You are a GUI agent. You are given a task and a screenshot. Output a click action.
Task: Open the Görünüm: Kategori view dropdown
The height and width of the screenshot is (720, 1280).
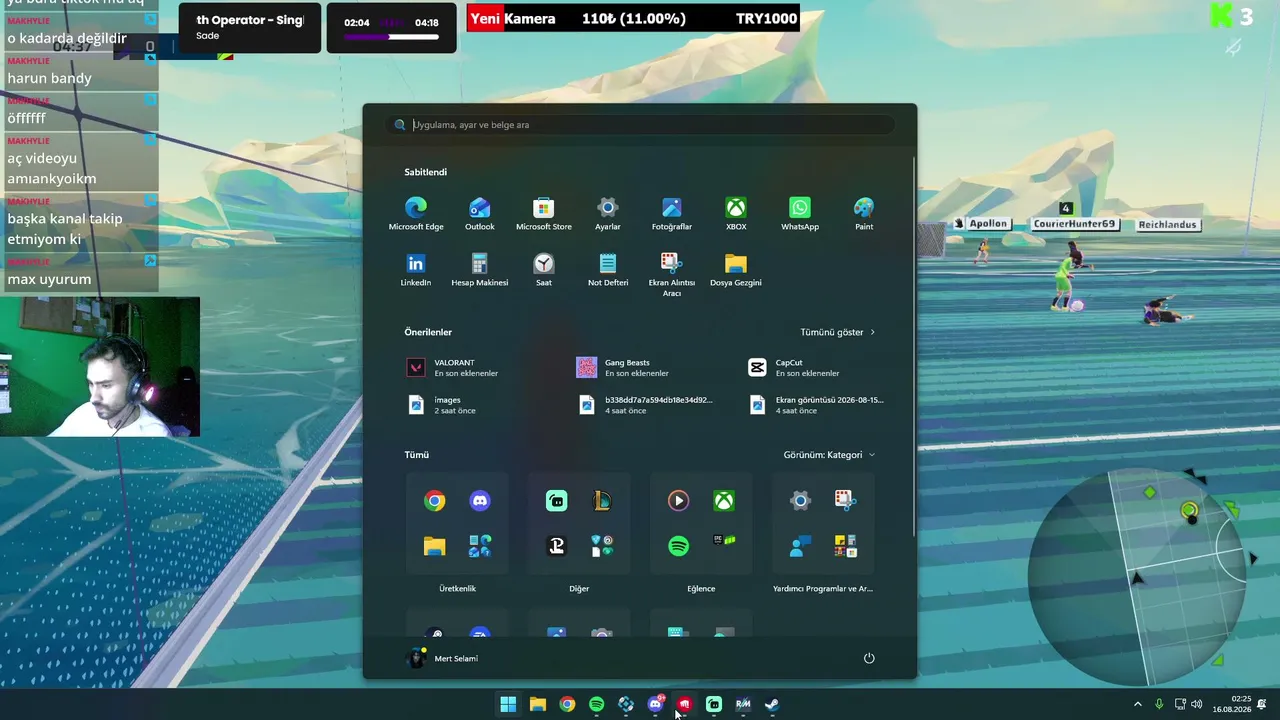pos(829,455)
